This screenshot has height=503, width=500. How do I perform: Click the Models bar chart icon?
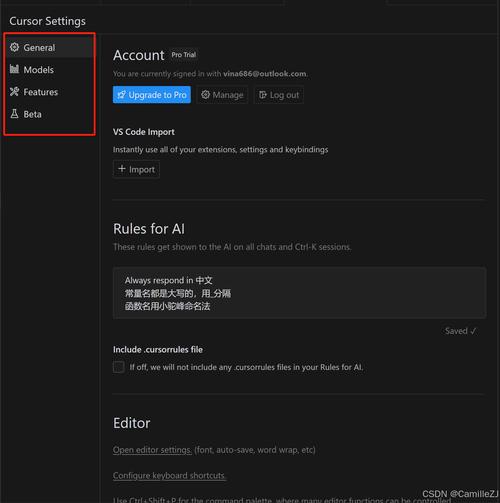14,69
